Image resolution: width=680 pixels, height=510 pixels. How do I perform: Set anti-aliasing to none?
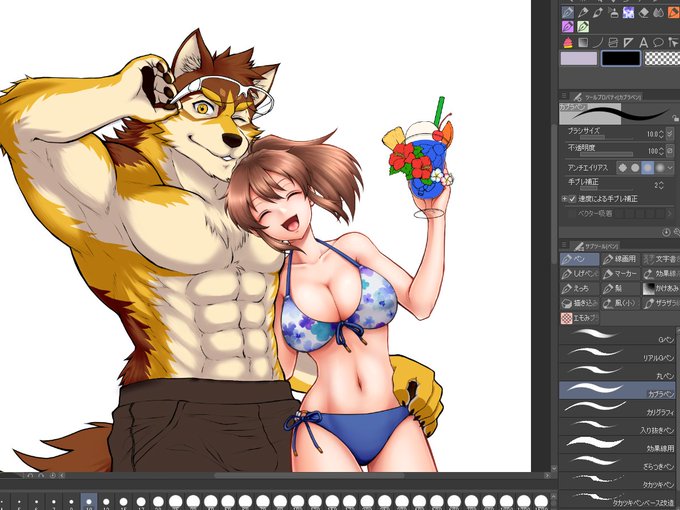623,167
